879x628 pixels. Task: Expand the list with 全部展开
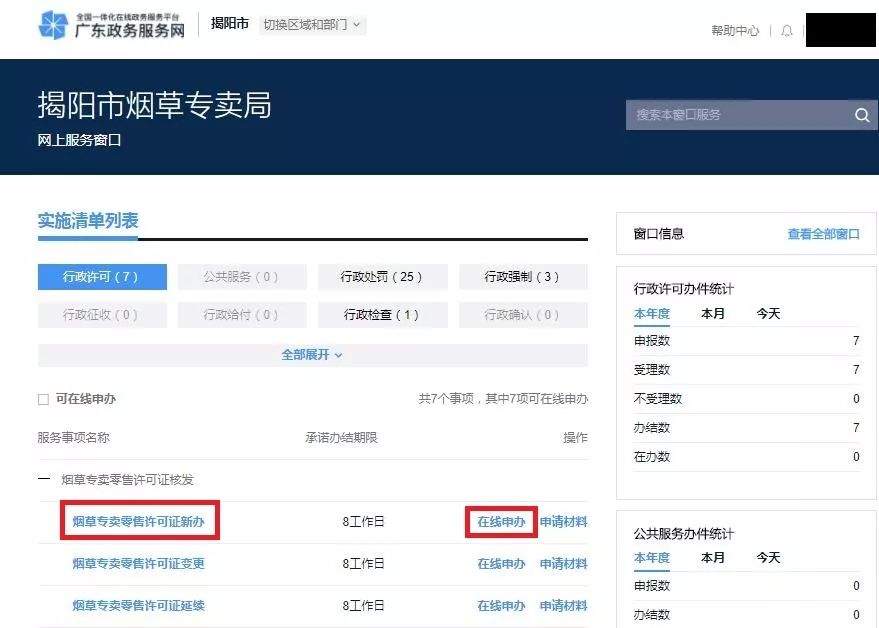[x=312, y=355]
